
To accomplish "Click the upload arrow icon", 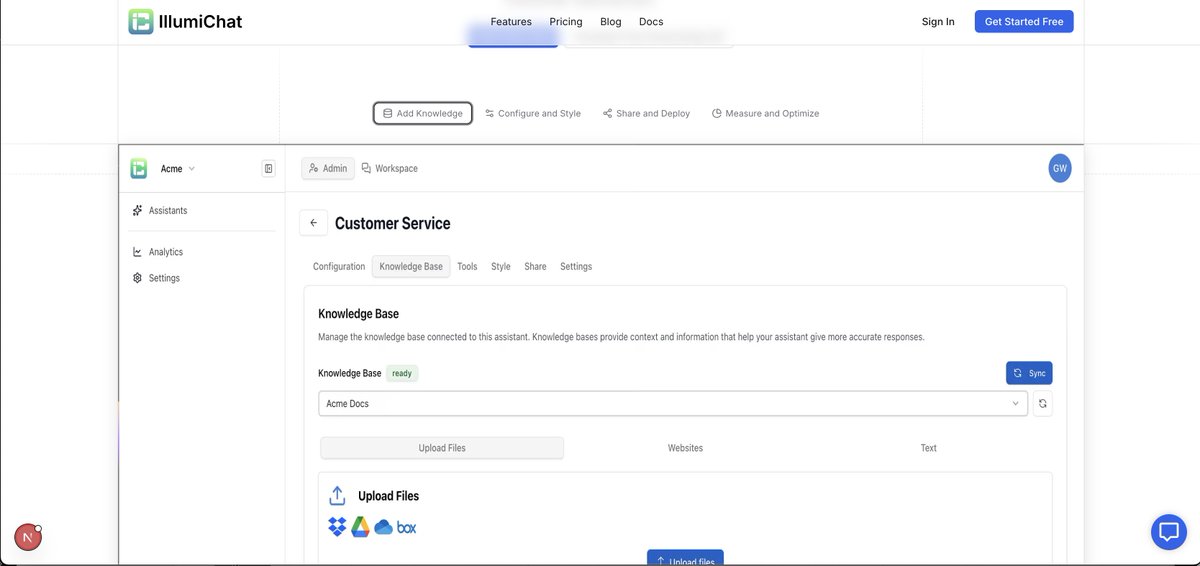I will coord(337,496).
